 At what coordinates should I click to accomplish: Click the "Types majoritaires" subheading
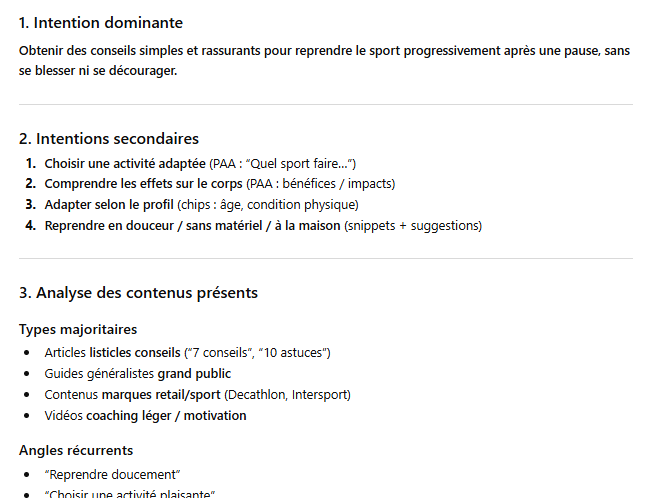click(78, 329)
